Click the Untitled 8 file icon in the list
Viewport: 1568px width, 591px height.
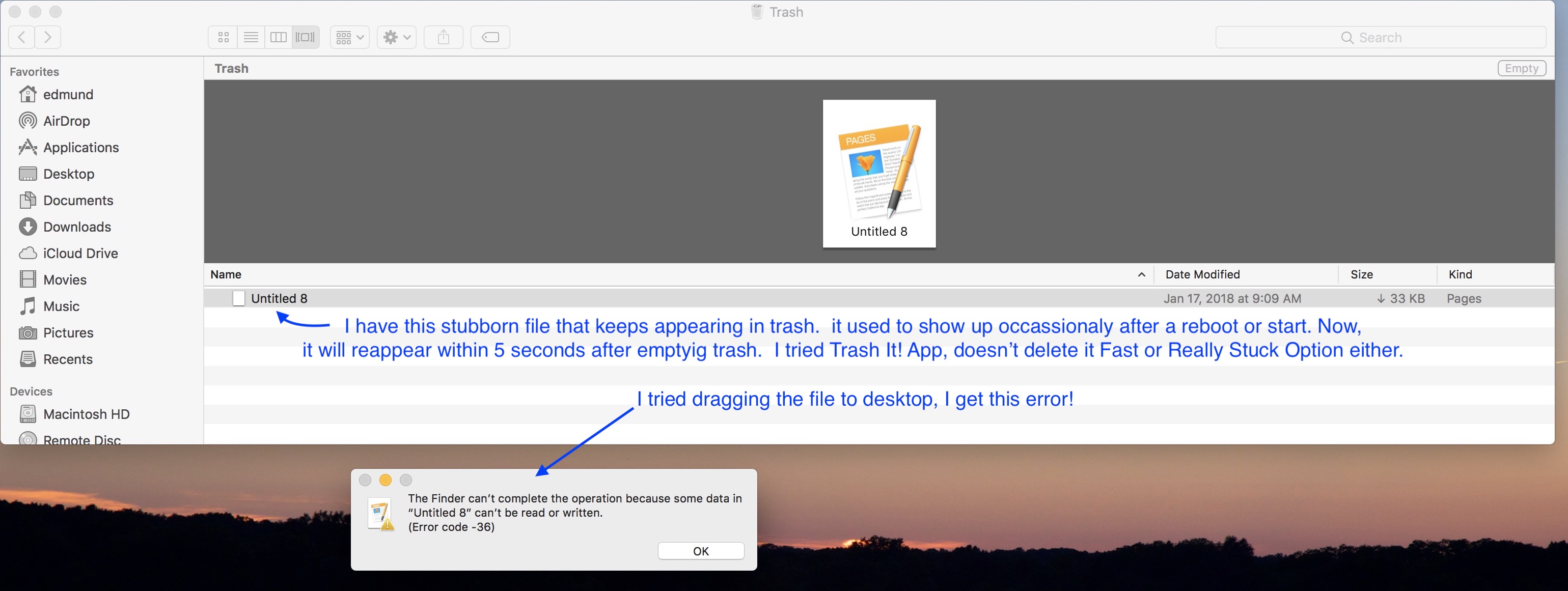coord(239,298)
